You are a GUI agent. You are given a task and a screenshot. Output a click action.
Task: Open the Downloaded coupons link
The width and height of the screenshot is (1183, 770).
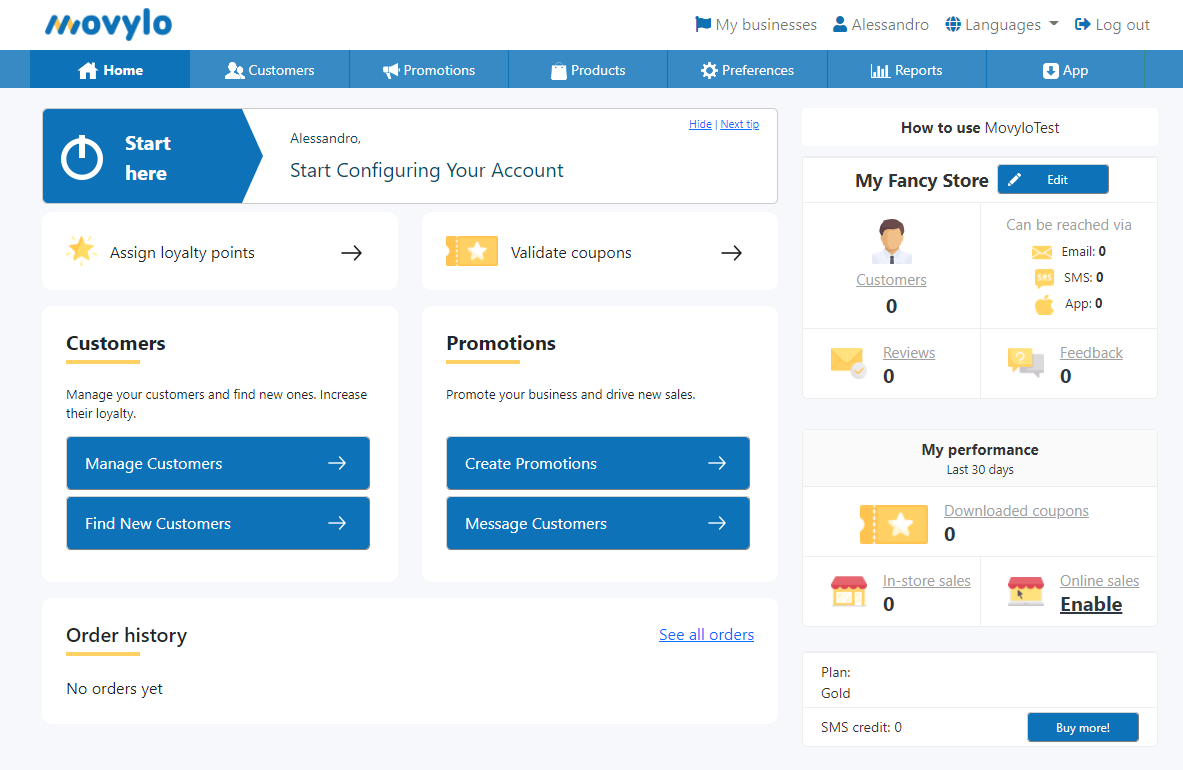point(1016,511)
